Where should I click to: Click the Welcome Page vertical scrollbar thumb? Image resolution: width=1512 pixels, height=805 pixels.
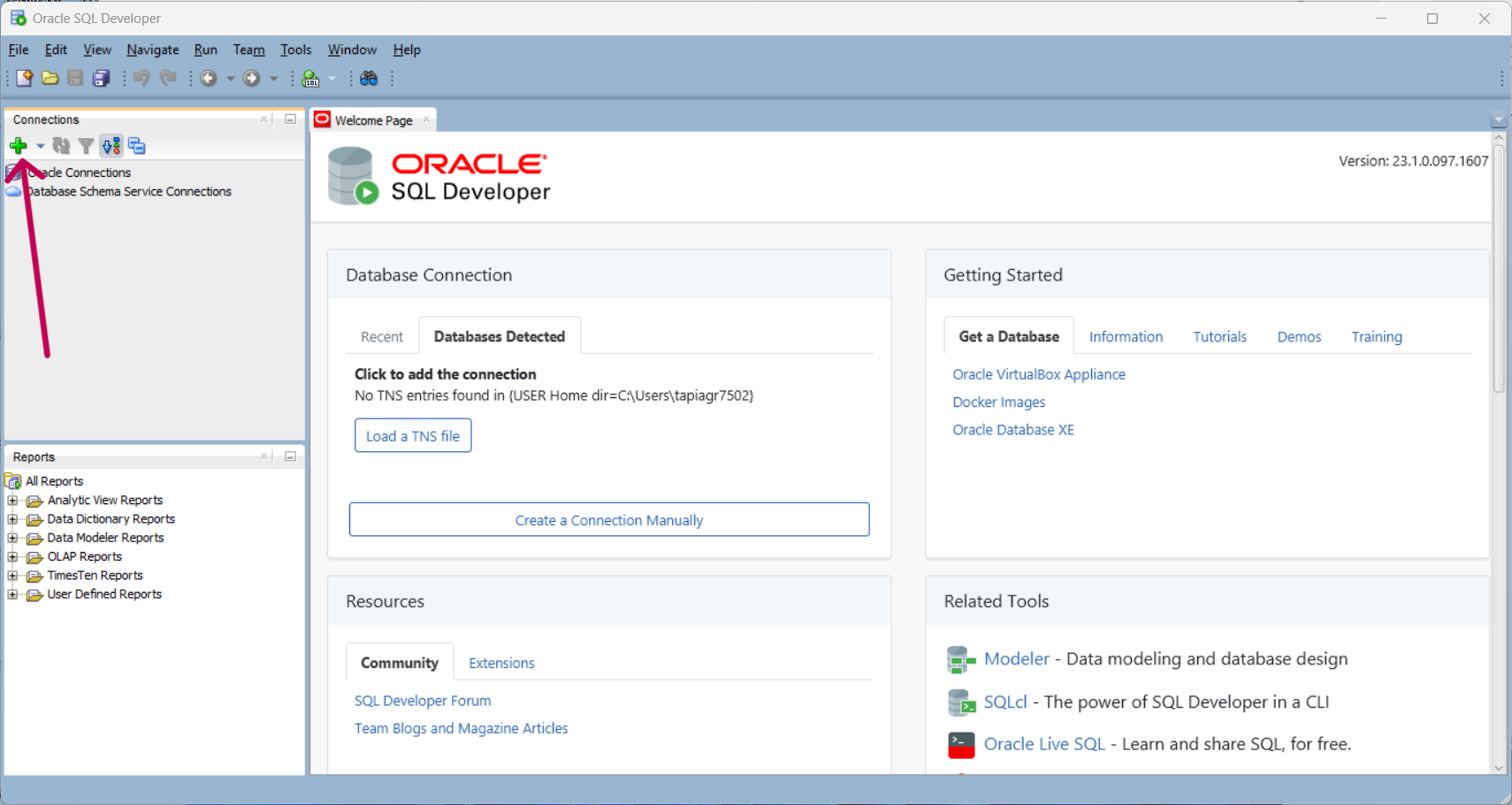(1499, 268)
